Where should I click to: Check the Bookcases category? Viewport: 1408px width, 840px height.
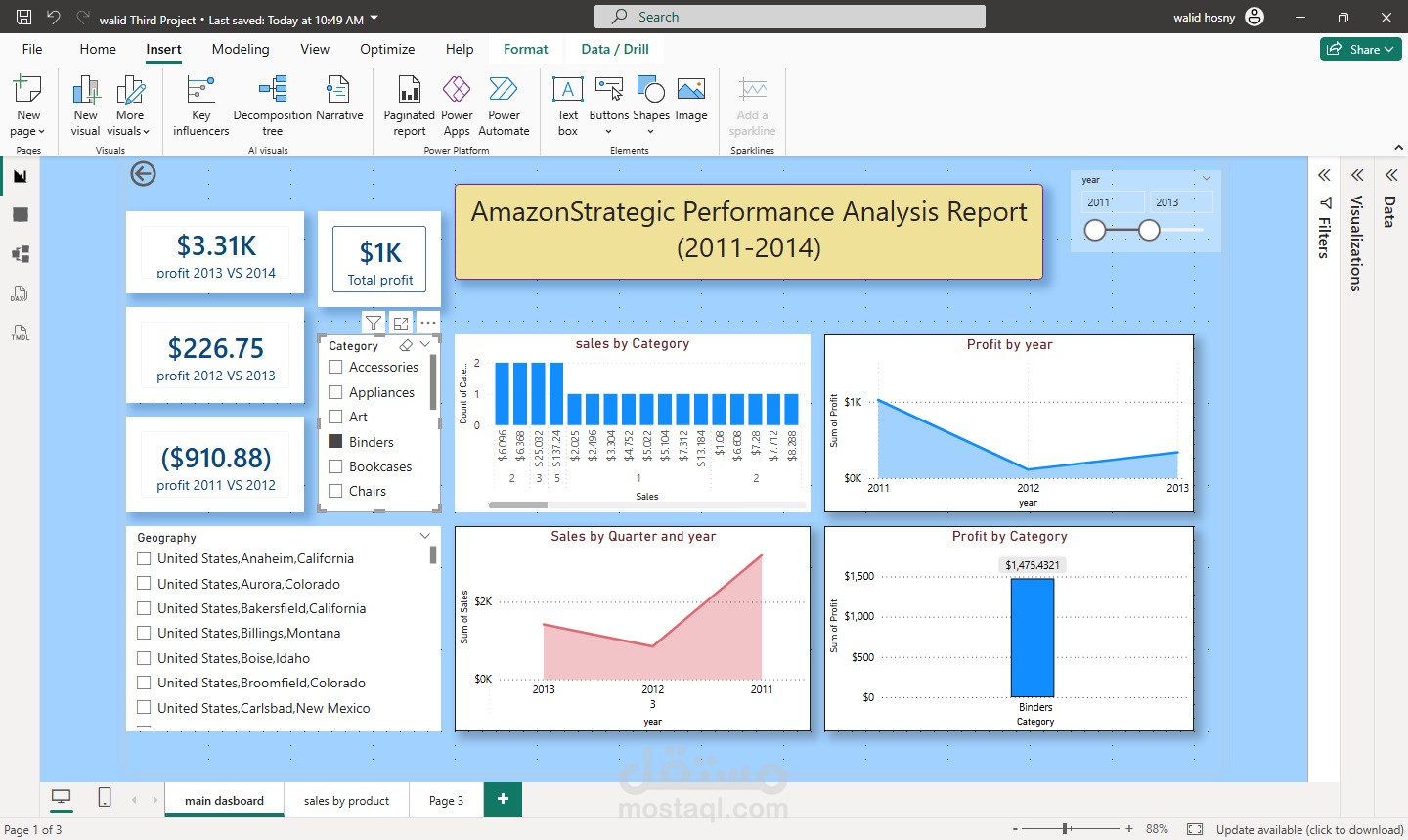point(335,466)
